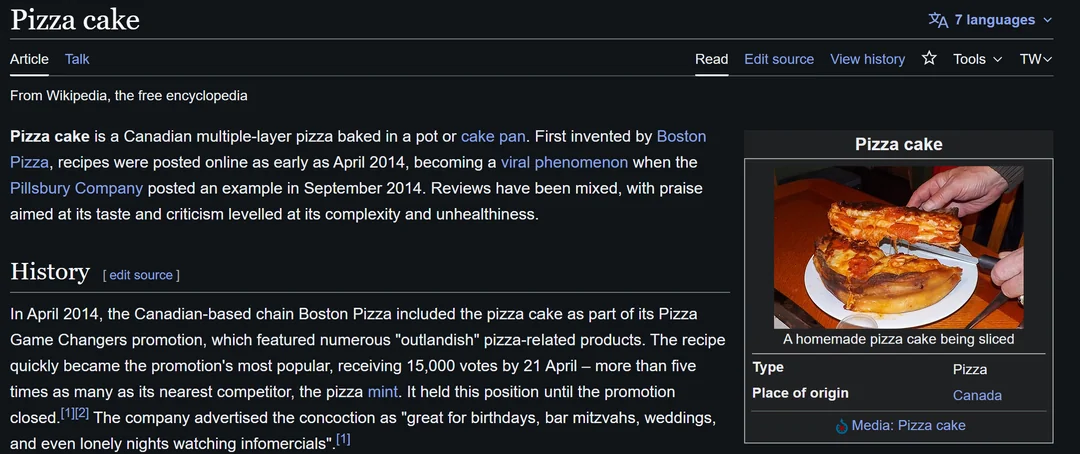Open the Tools dropdown menu
Viewport: 1080px width, 454px height.
[977, 59]
